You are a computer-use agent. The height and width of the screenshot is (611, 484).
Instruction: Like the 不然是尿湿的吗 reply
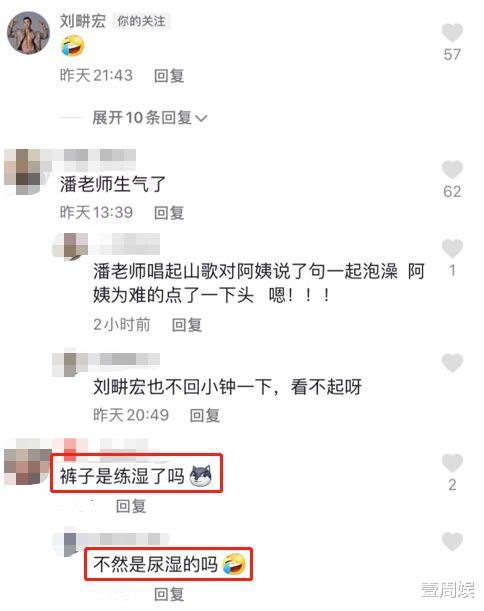pos(452,541)
